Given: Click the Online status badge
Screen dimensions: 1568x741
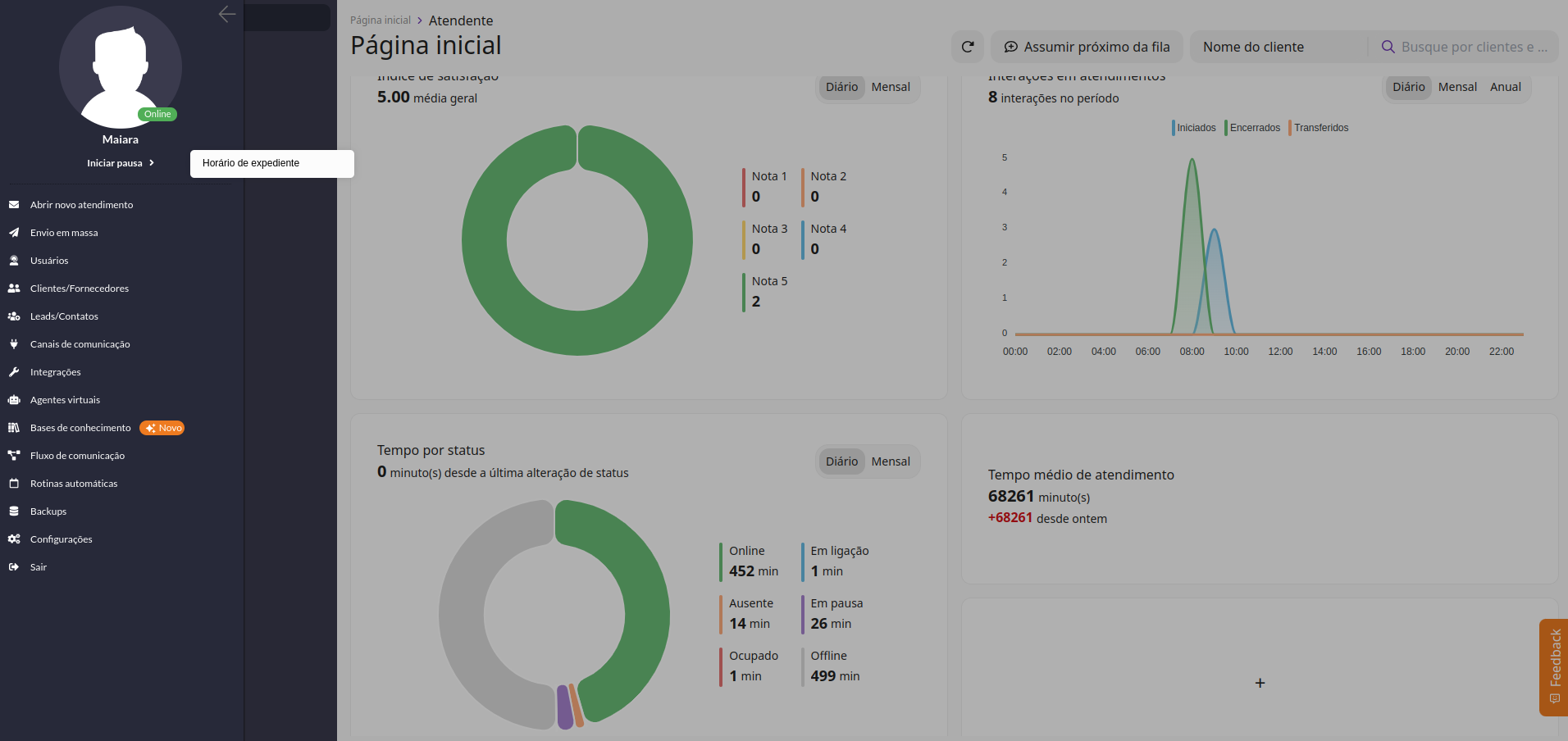Looking at the screenshot, I should [157, 114].
